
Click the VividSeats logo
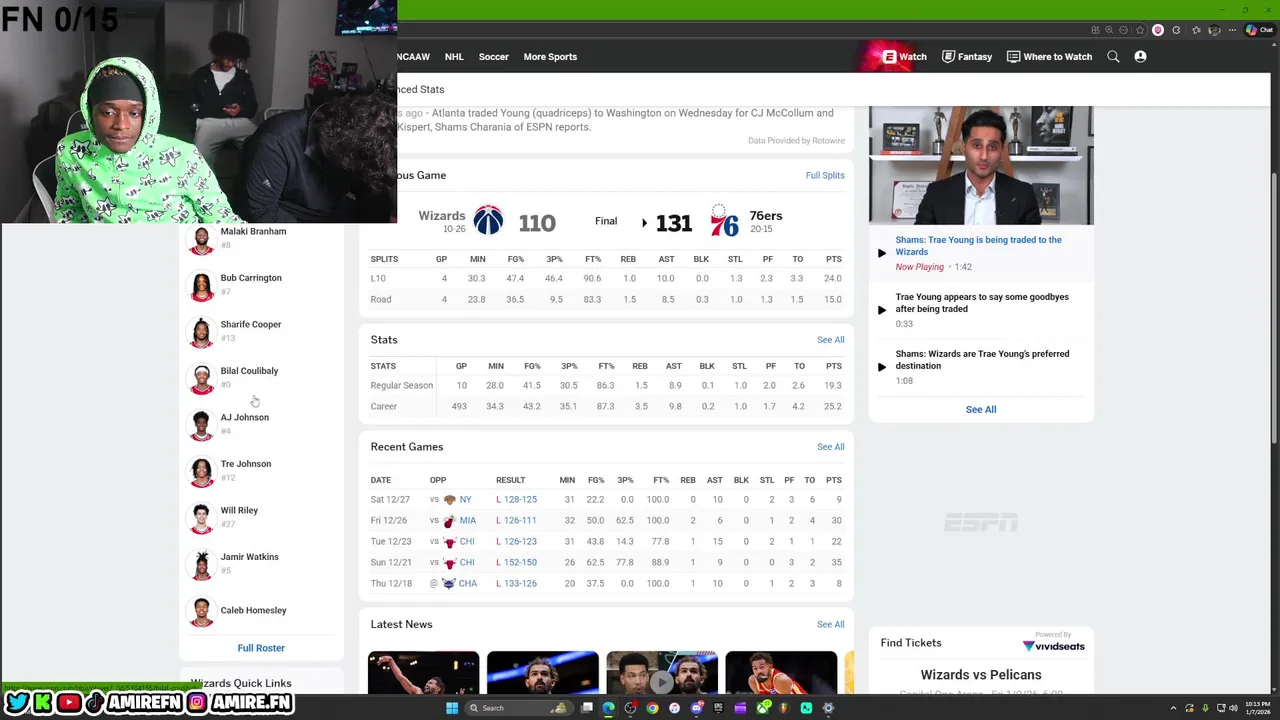[x=1053, y=645]
